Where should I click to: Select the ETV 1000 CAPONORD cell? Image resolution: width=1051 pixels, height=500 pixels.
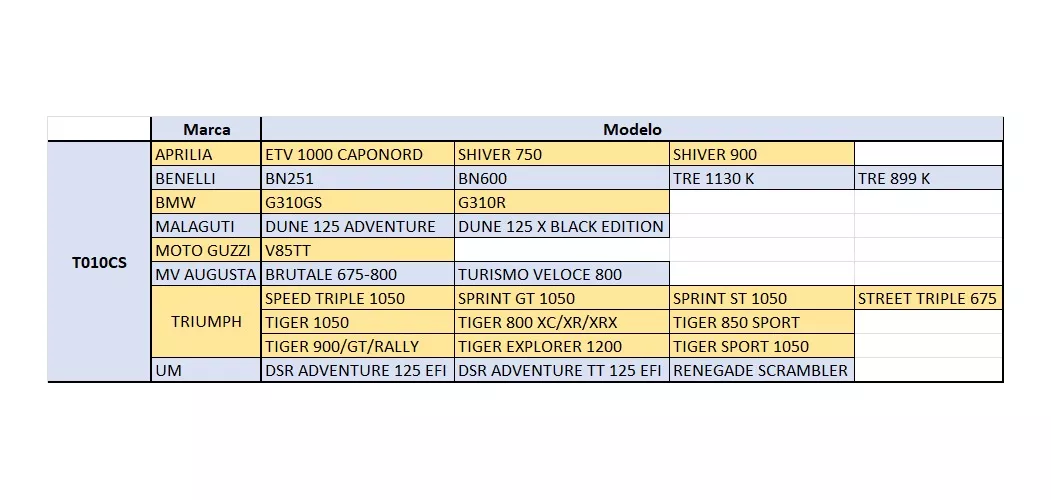pos(358,154)
